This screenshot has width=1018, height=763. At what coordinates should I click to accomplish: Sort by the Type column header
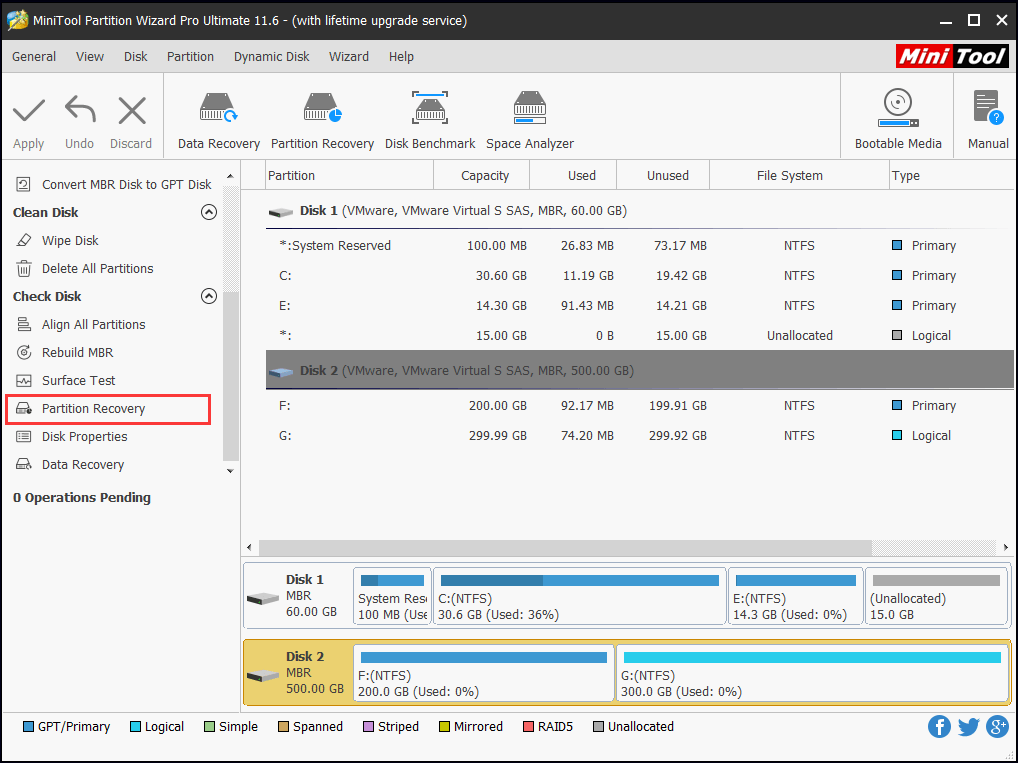(951, 175)
